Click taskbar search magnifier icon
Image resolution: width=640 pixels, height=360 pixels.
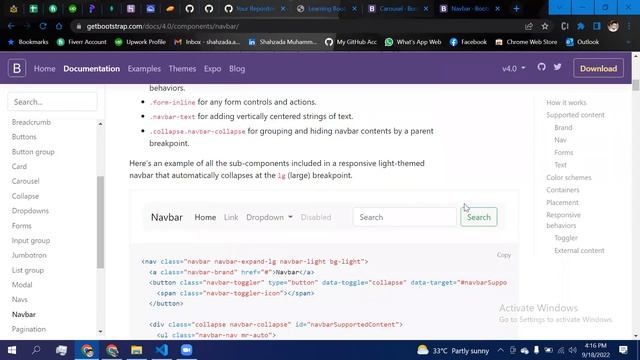[36, 350]
